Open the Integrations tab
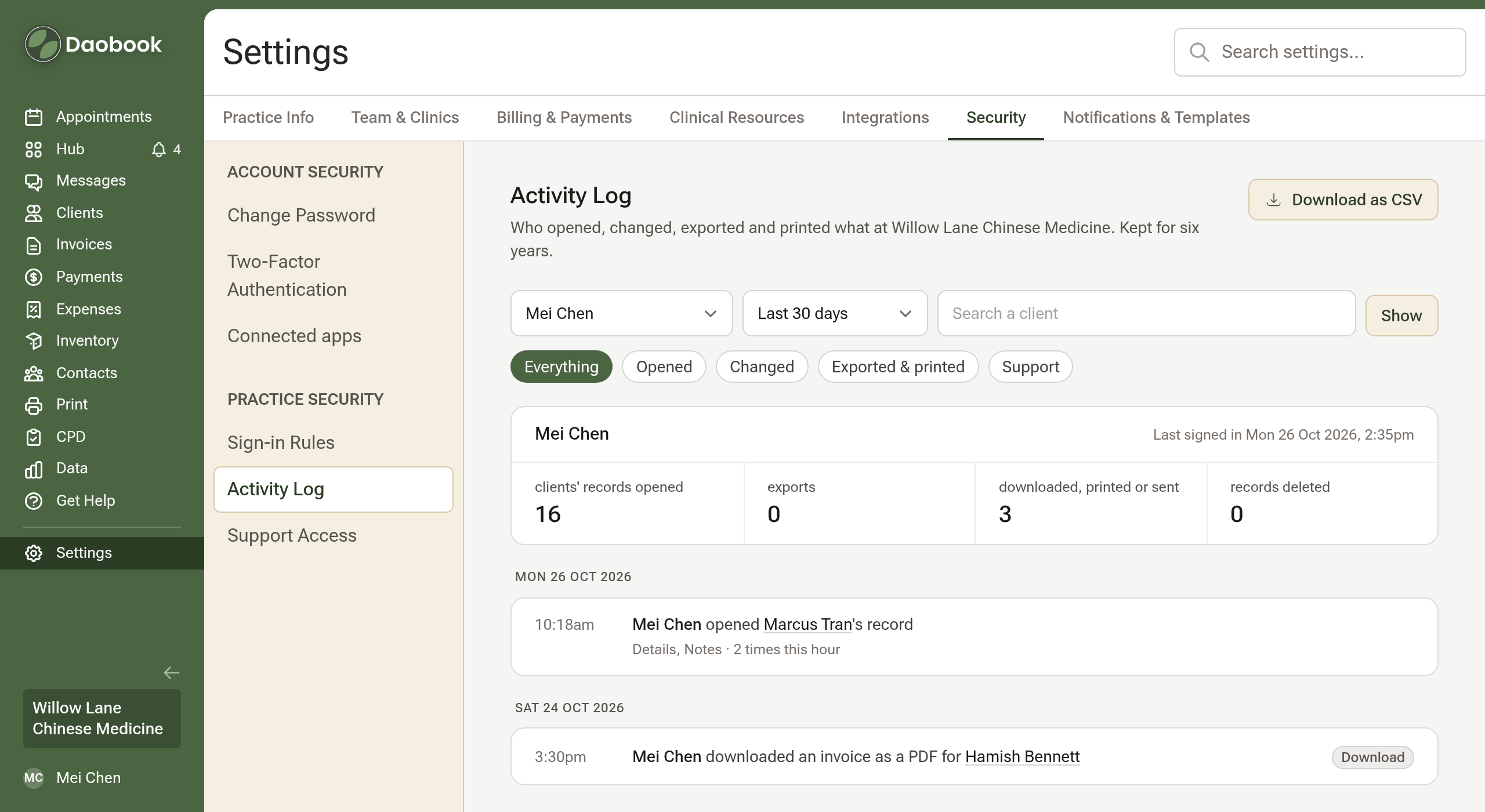 click(x=885, y=118)
